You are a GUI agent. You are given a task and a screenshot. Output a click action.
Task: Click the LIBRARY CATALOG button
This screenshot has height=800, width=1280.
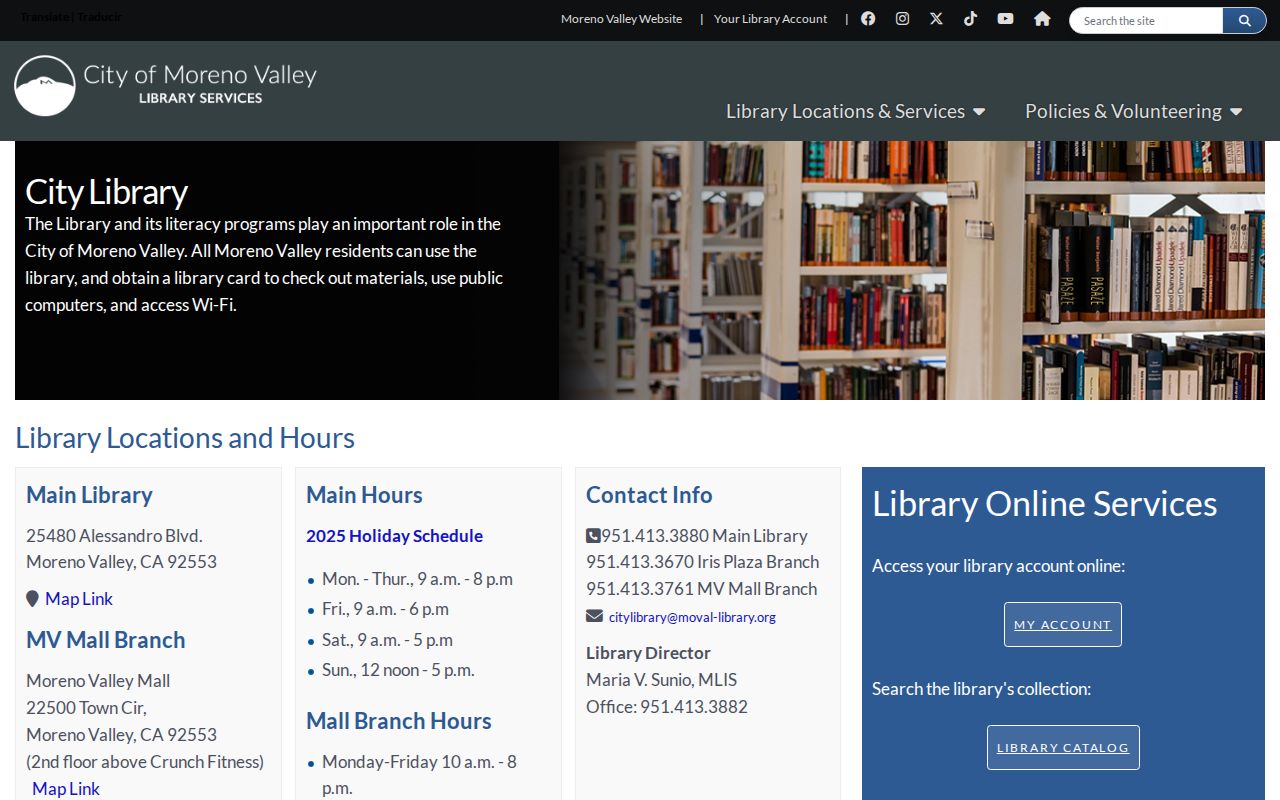pyautogui.click(x=1063, y=747)
